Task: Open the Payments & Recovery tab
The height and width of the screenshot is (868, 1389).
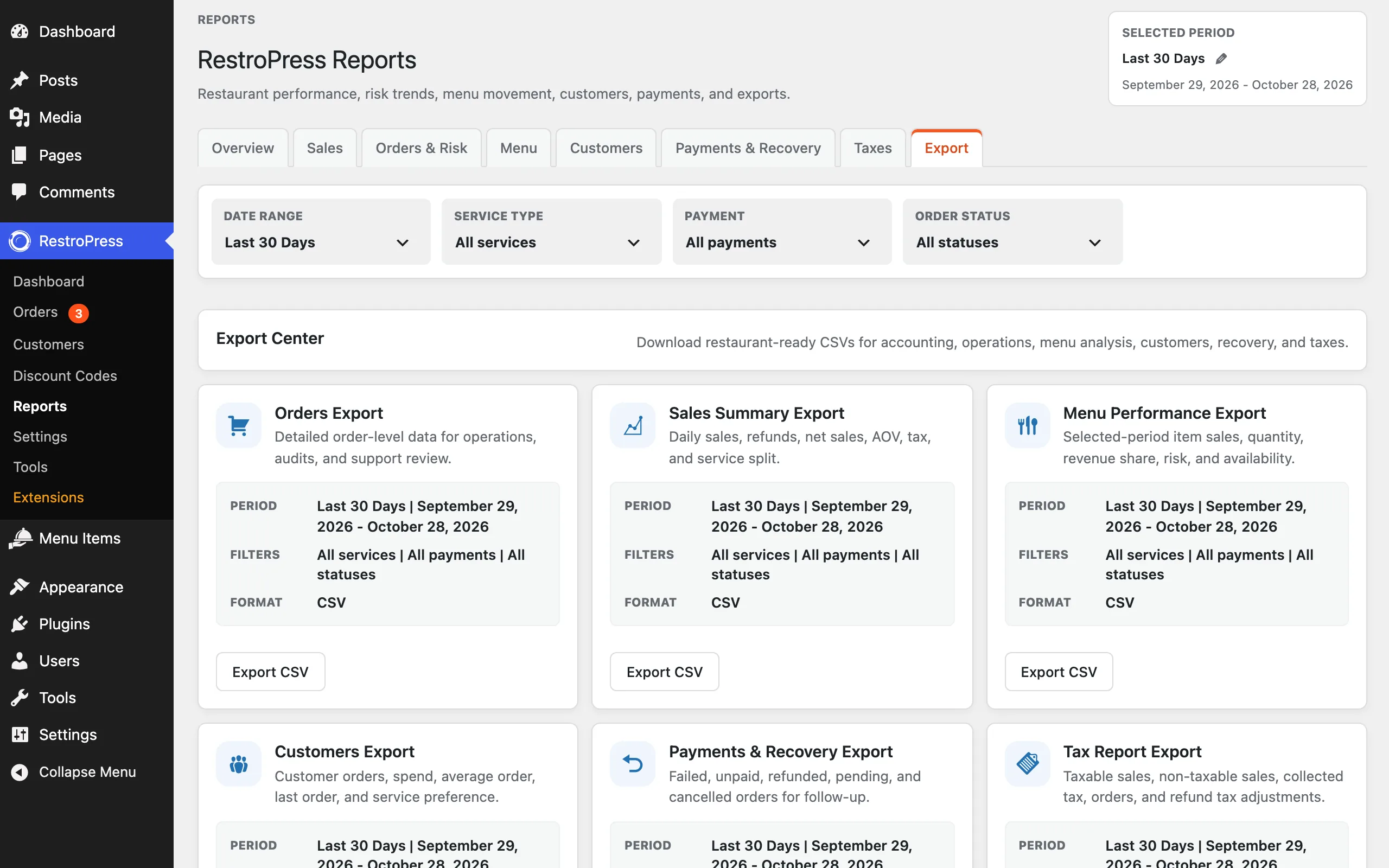Action: tap(748, 148)
